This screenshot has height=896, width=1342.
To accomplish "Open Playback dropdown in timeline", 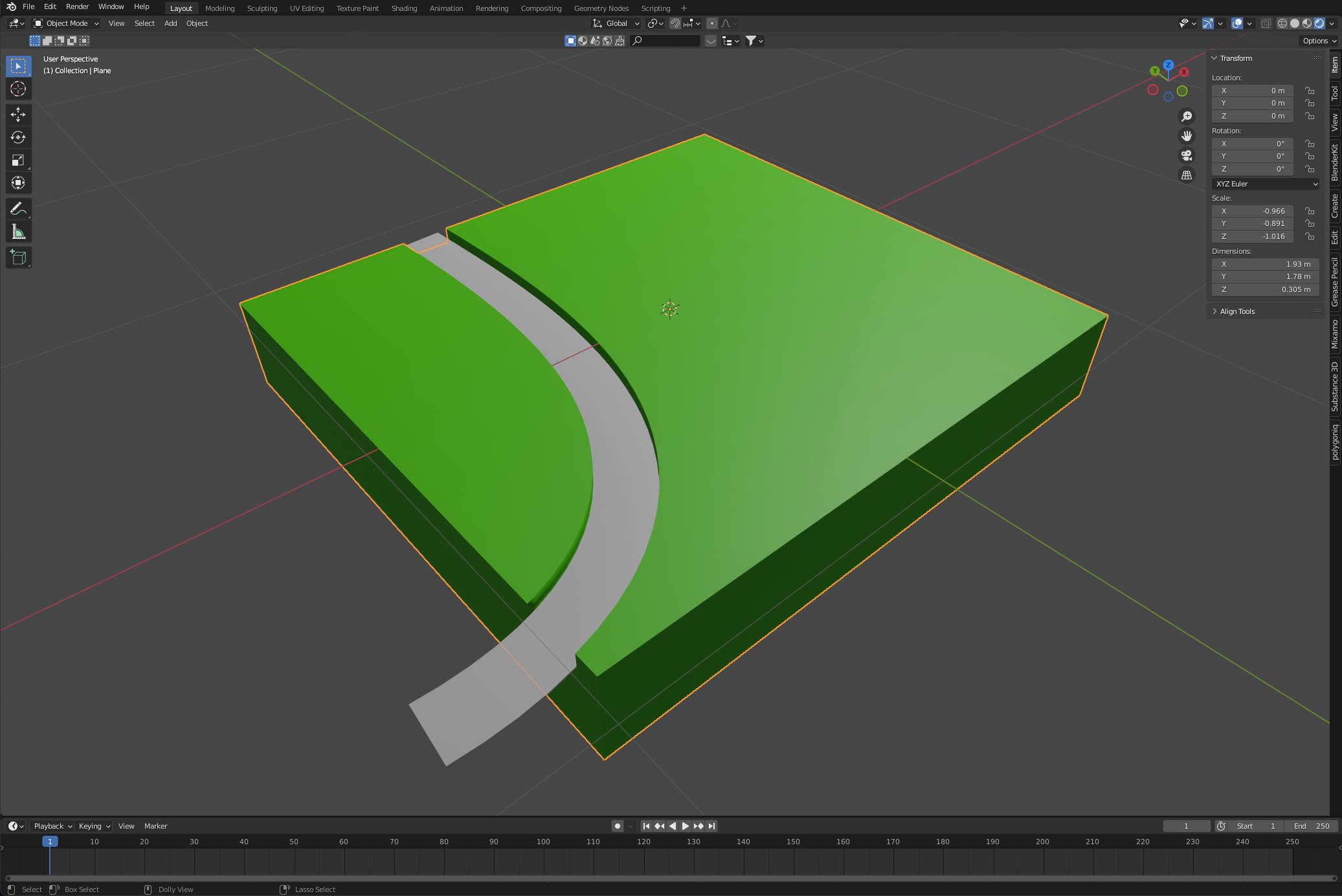I will tap(52, 826).
